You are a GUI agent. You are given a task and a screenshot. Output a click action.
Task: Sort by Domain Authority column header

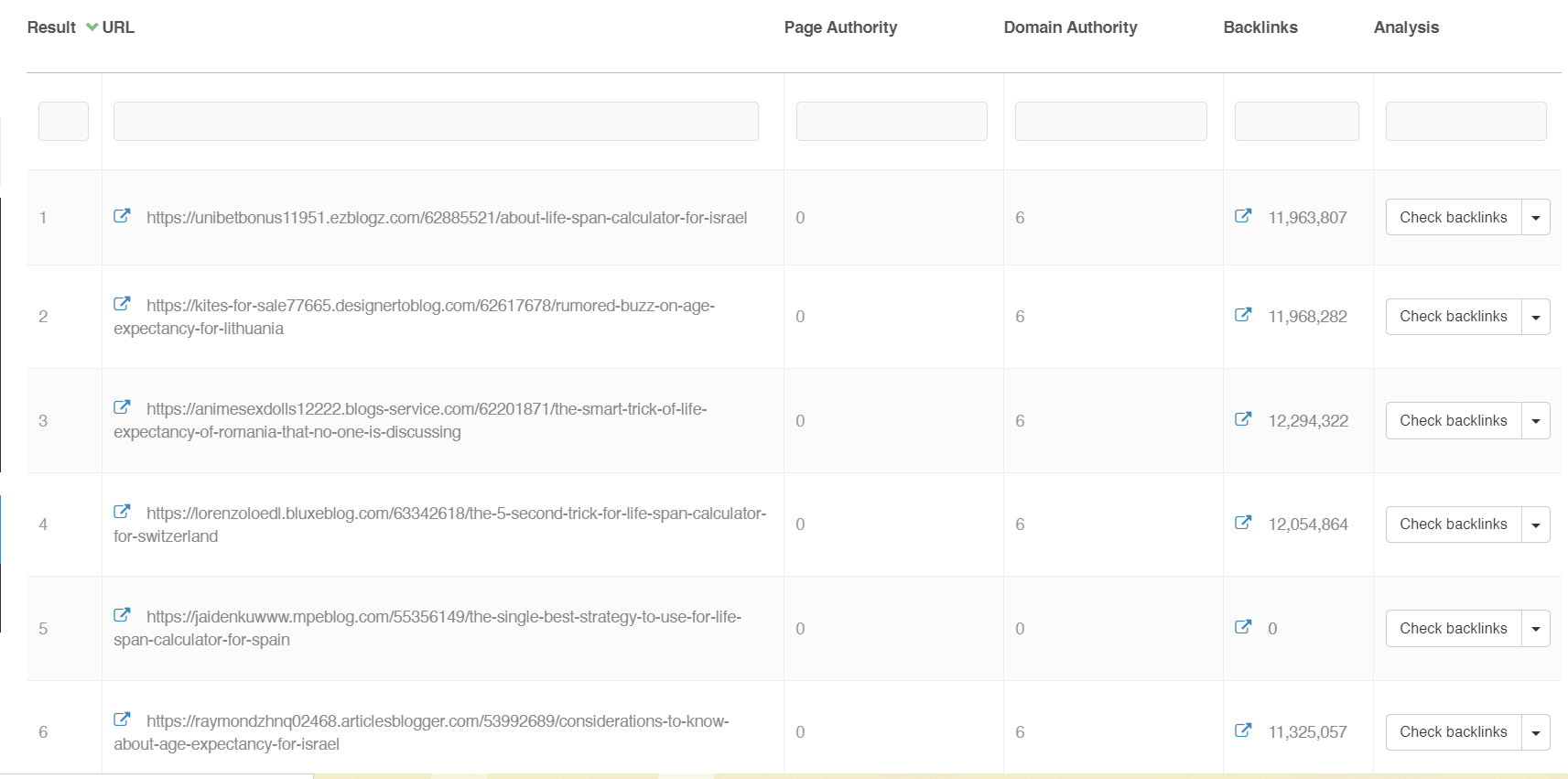coord(1070,27)
